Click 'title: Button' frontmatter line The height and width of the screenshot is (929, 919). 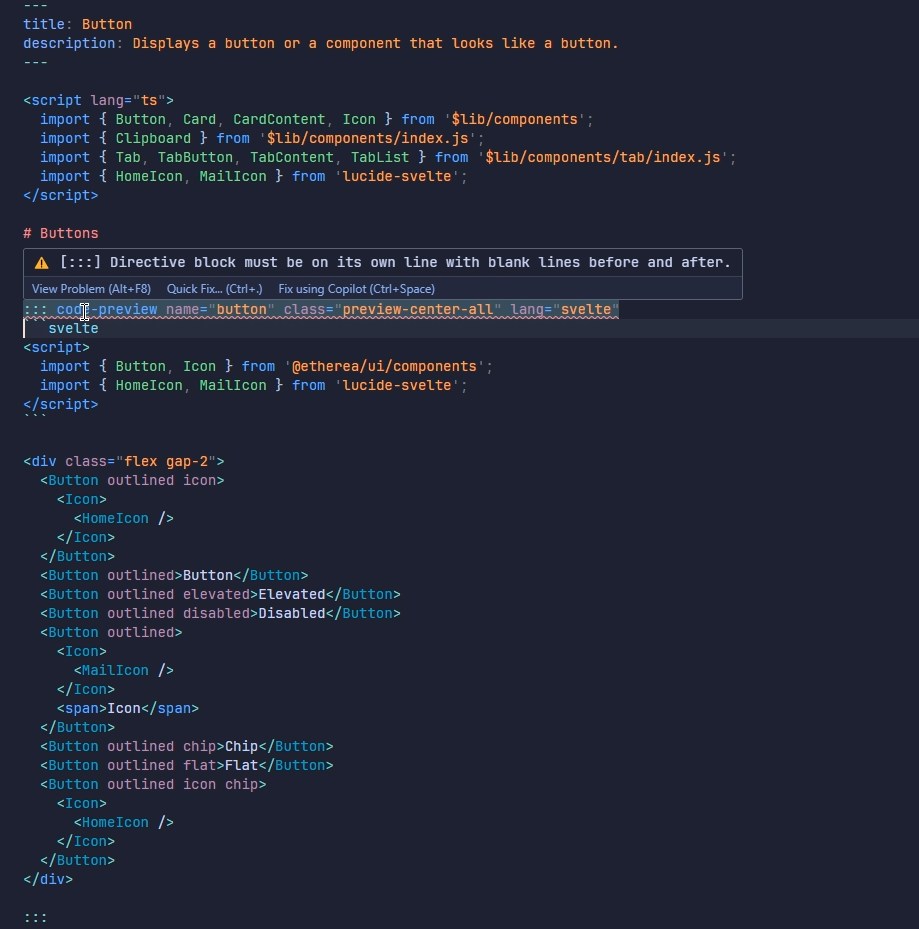coord(78,24)
